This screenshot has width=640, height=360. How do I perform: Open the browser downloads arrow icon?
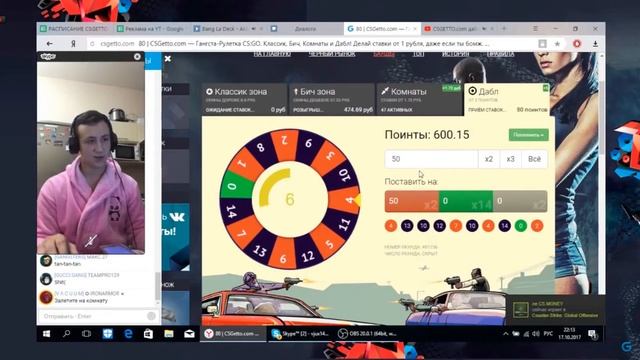pyautogui.click(x=595, y=44)
